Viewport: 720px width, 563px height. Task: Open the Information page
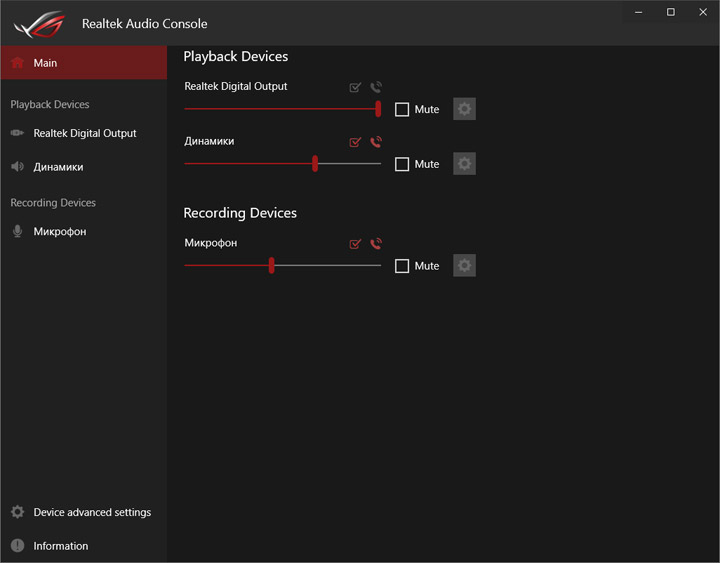coord(60,546)
